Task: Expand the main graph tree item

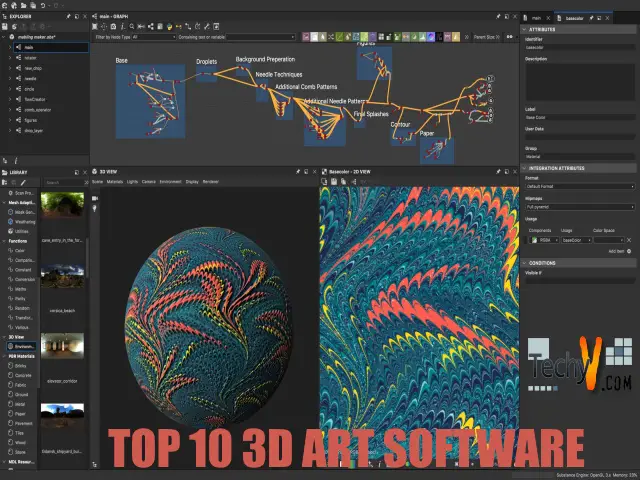Action: pyautogui.click(x=10, y=47)
